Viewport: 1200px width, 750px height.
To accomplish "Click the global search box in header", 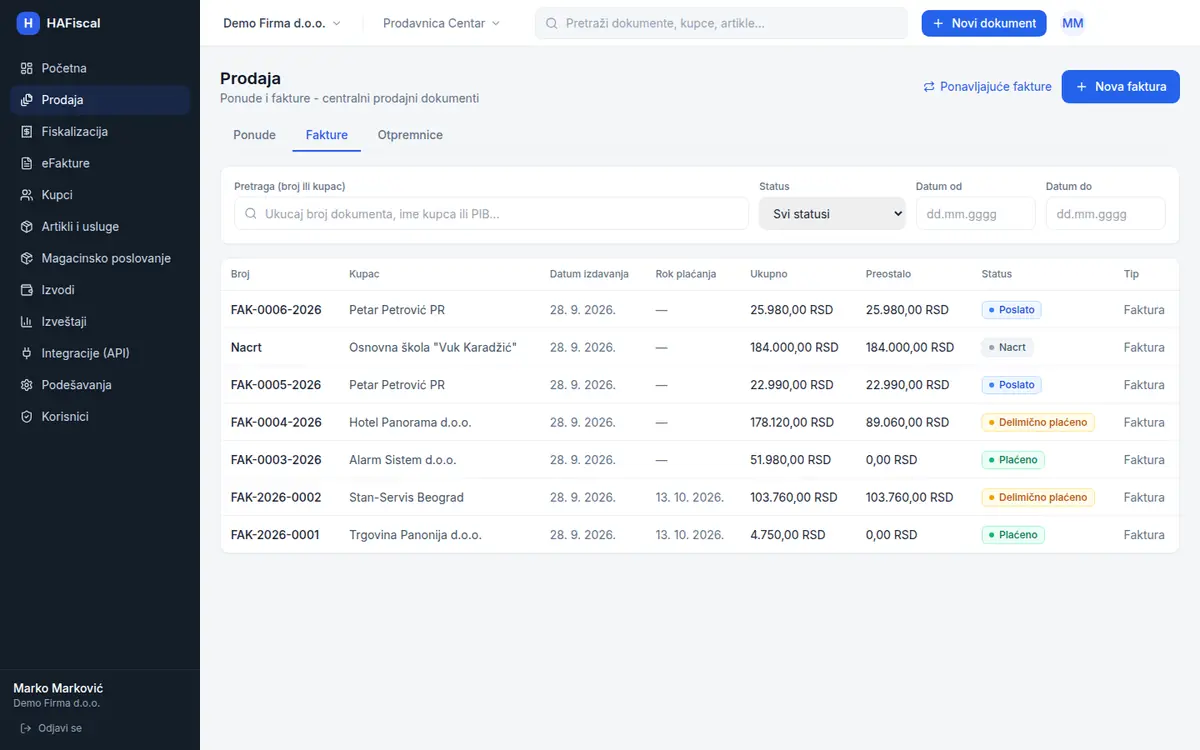I will coord(721,23).
